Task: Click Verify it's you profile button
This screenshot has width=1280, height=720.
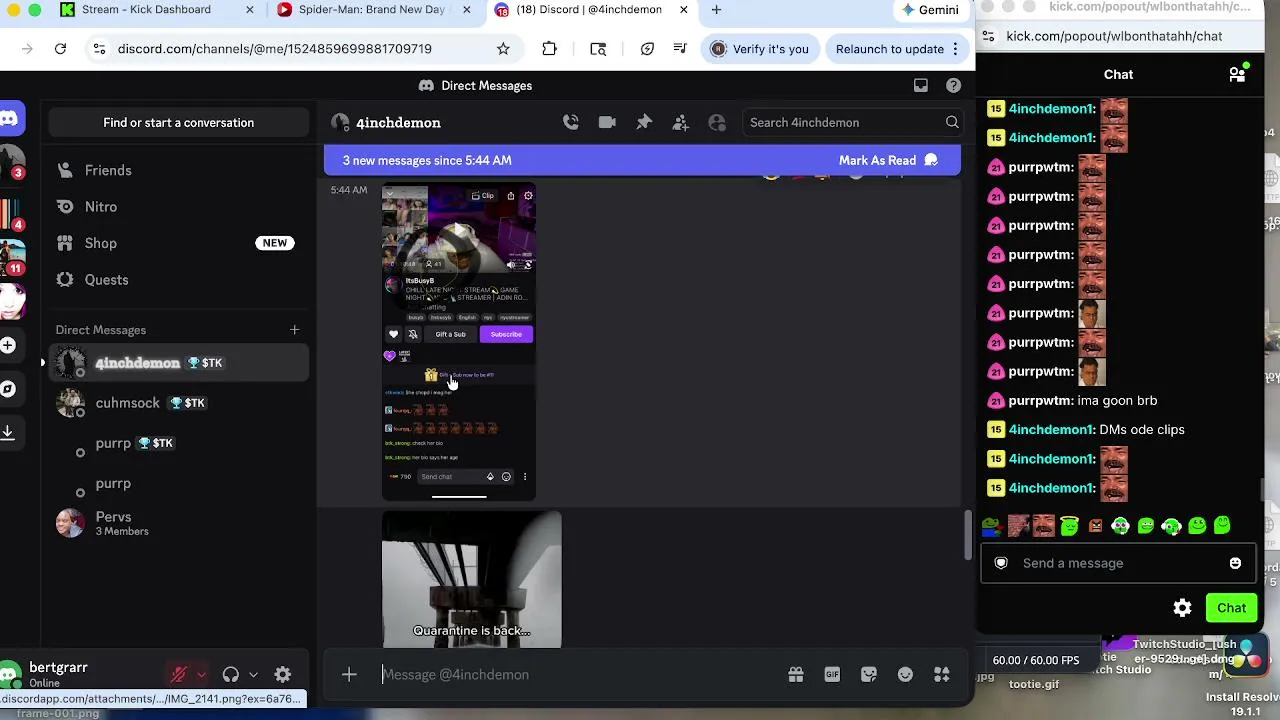Action: [x=759, y=49]
